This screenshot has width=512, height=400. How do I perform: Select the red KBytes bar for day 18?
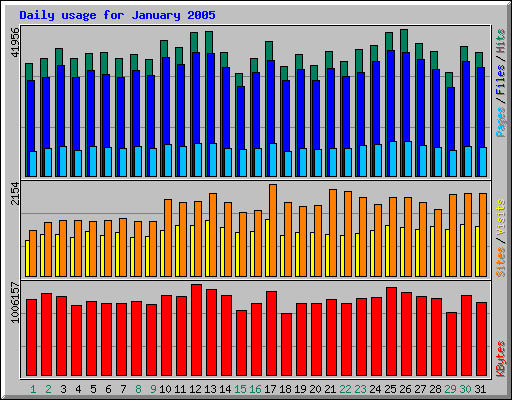[287, 344]
